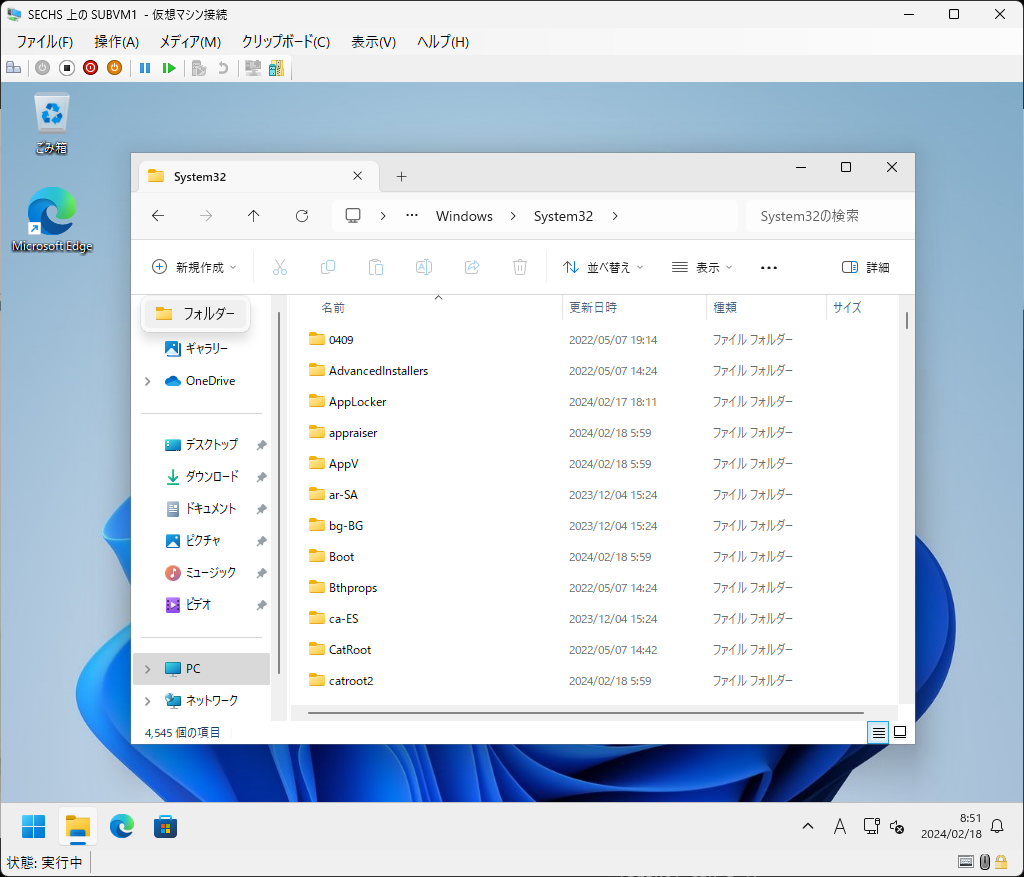
Task: Select フォルダー in the navigation pane
Action: coord(195,314)
